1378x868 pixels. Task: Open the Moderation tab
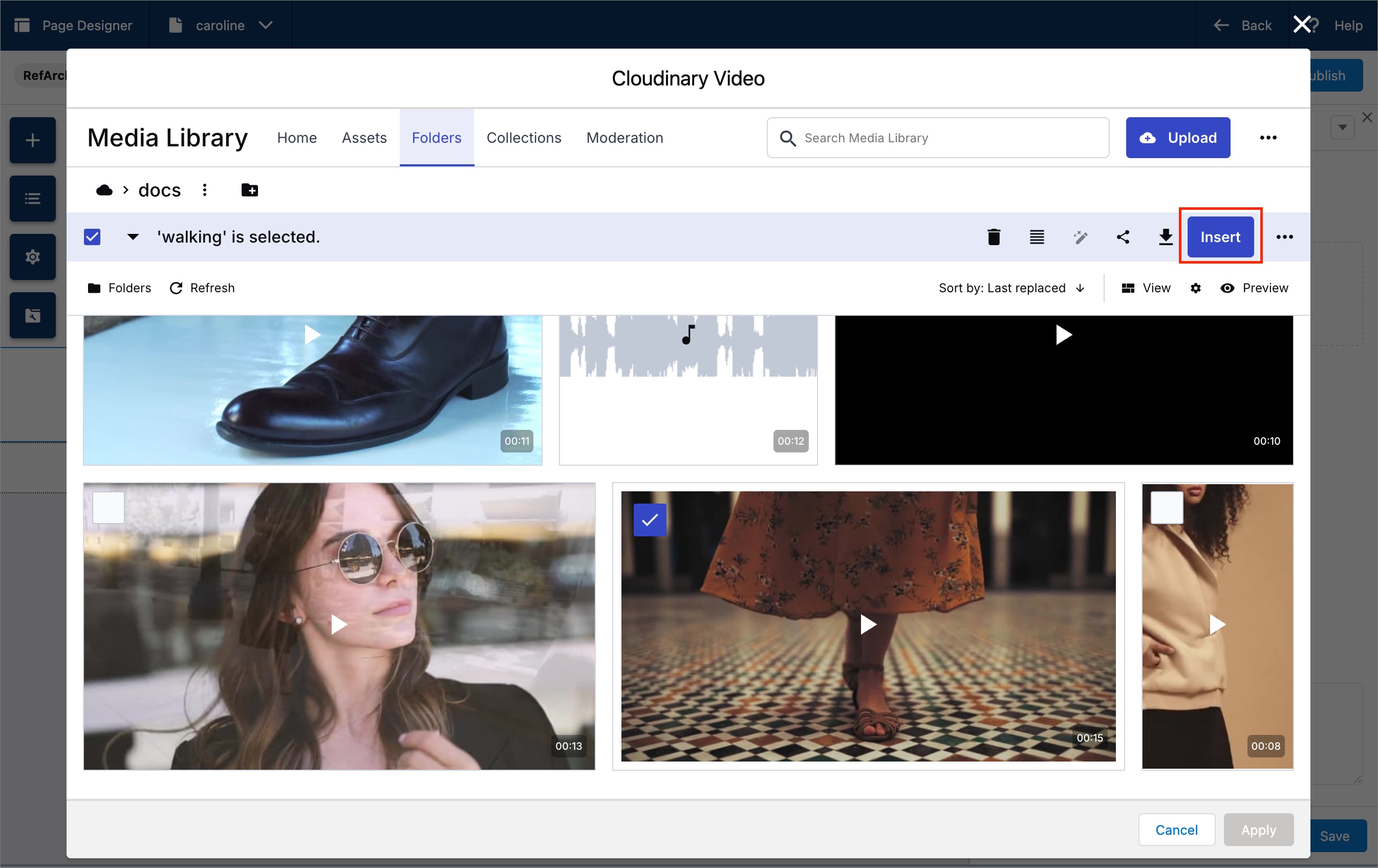coord(625,138)
